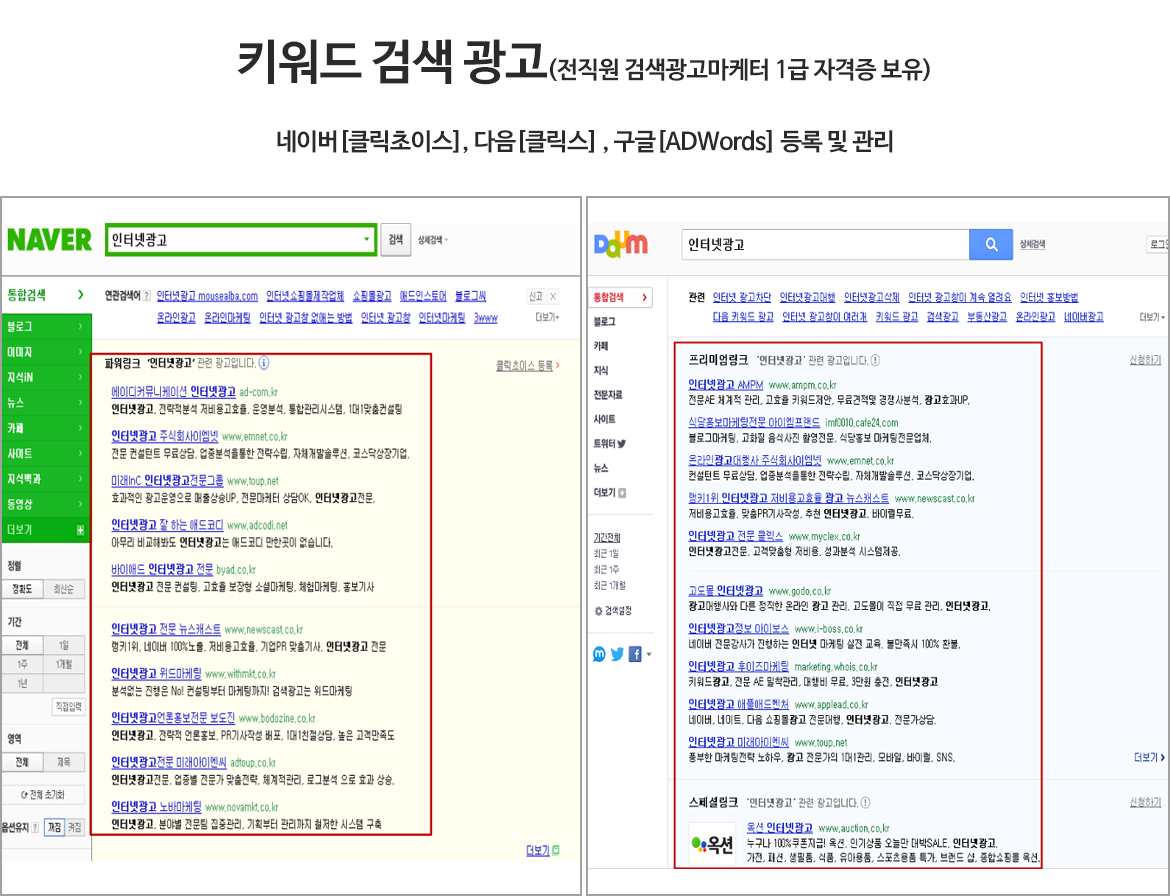
Task: Open related search 온라인마케팅 on Naver
Action: (228, 318)
